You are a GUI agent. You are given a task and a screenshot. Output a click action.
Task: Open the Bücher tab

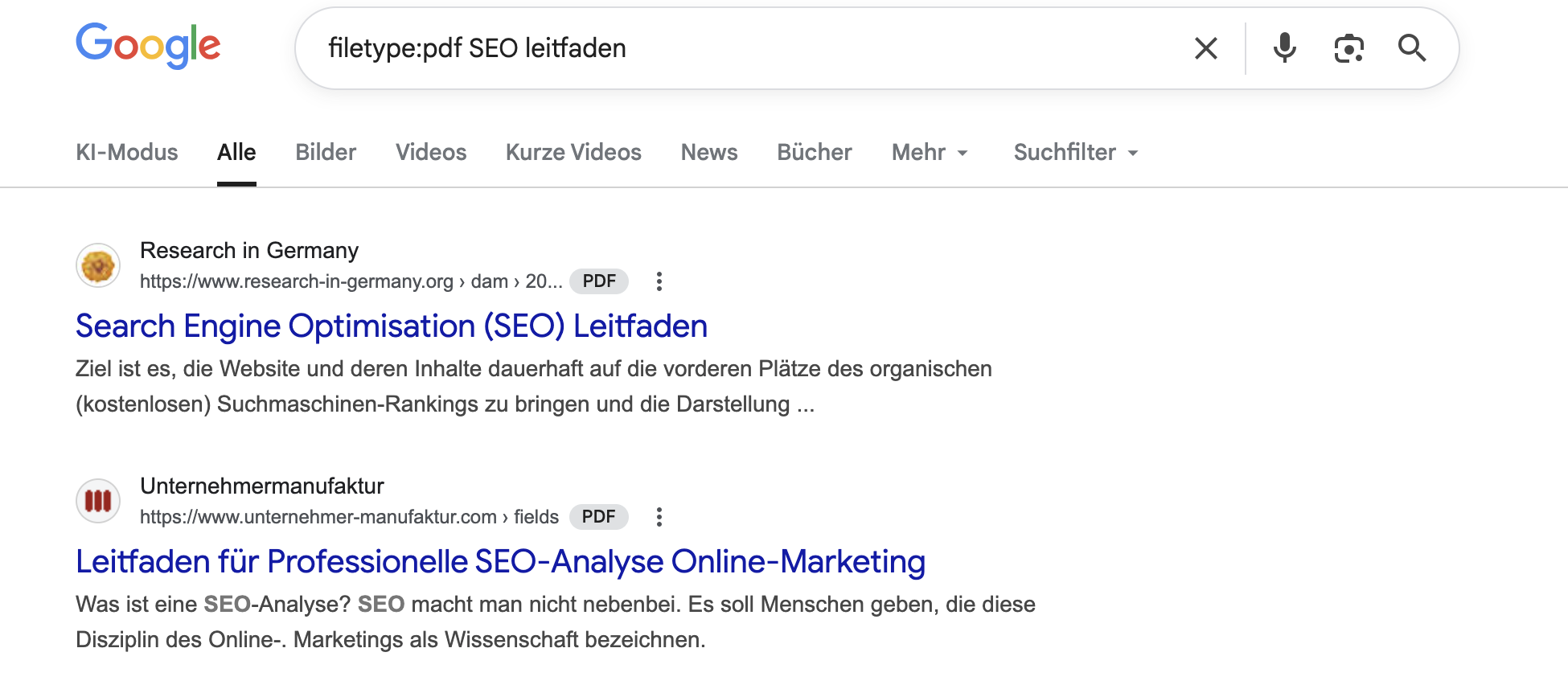pyautogui.click(x=815, y=152)
